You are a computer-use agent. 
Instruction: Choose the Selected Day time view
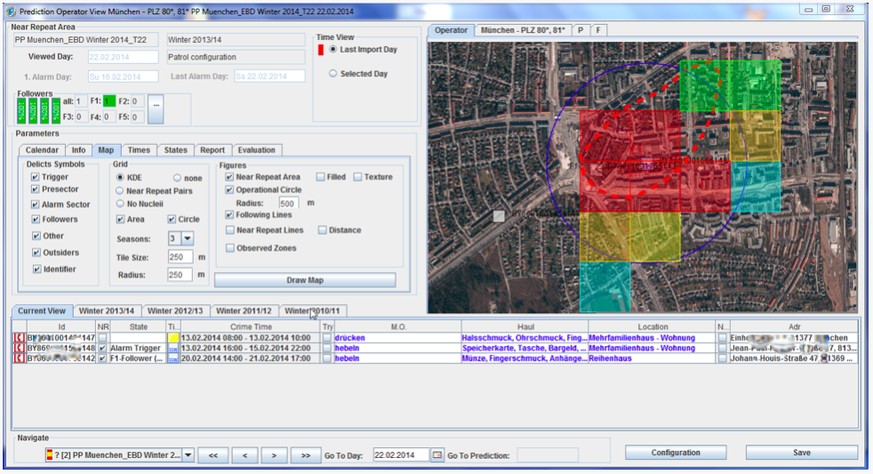tap(333, 74)
